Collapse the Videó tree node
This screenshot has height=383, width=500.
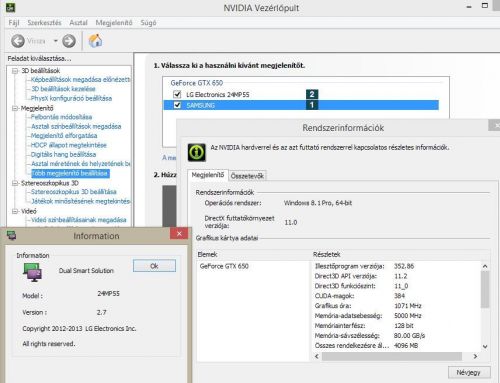(15, 211)
